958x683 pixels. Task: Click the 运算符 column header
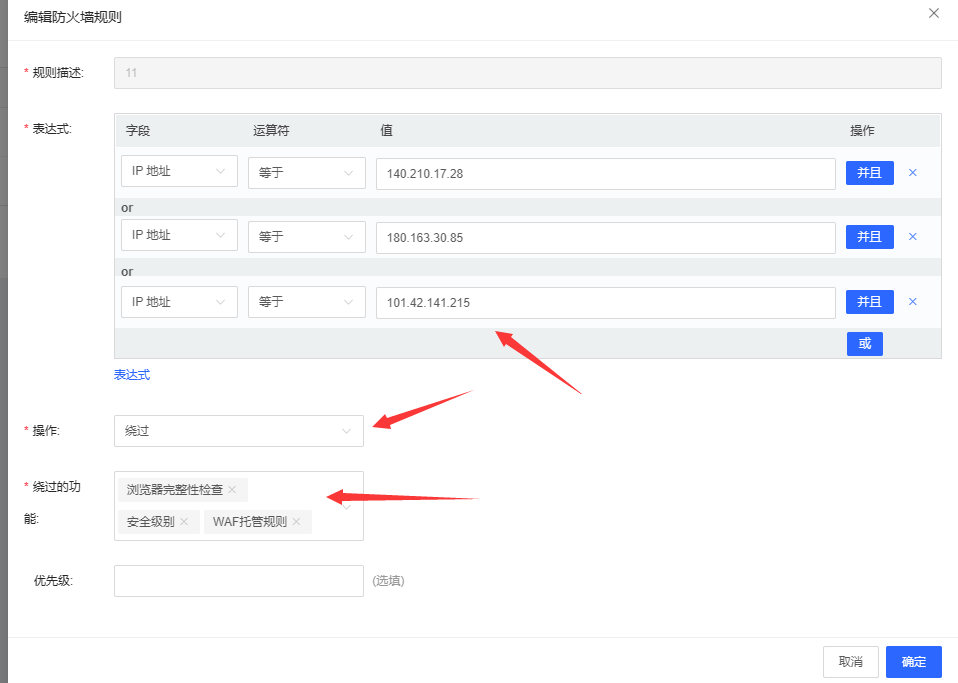tap(271, 130)
